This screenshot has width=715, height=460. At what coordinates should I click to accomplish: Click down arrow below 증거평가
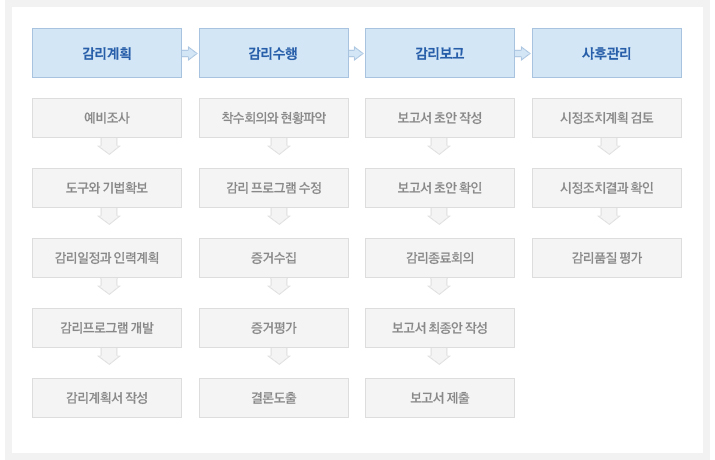click(x=279, y=357)
